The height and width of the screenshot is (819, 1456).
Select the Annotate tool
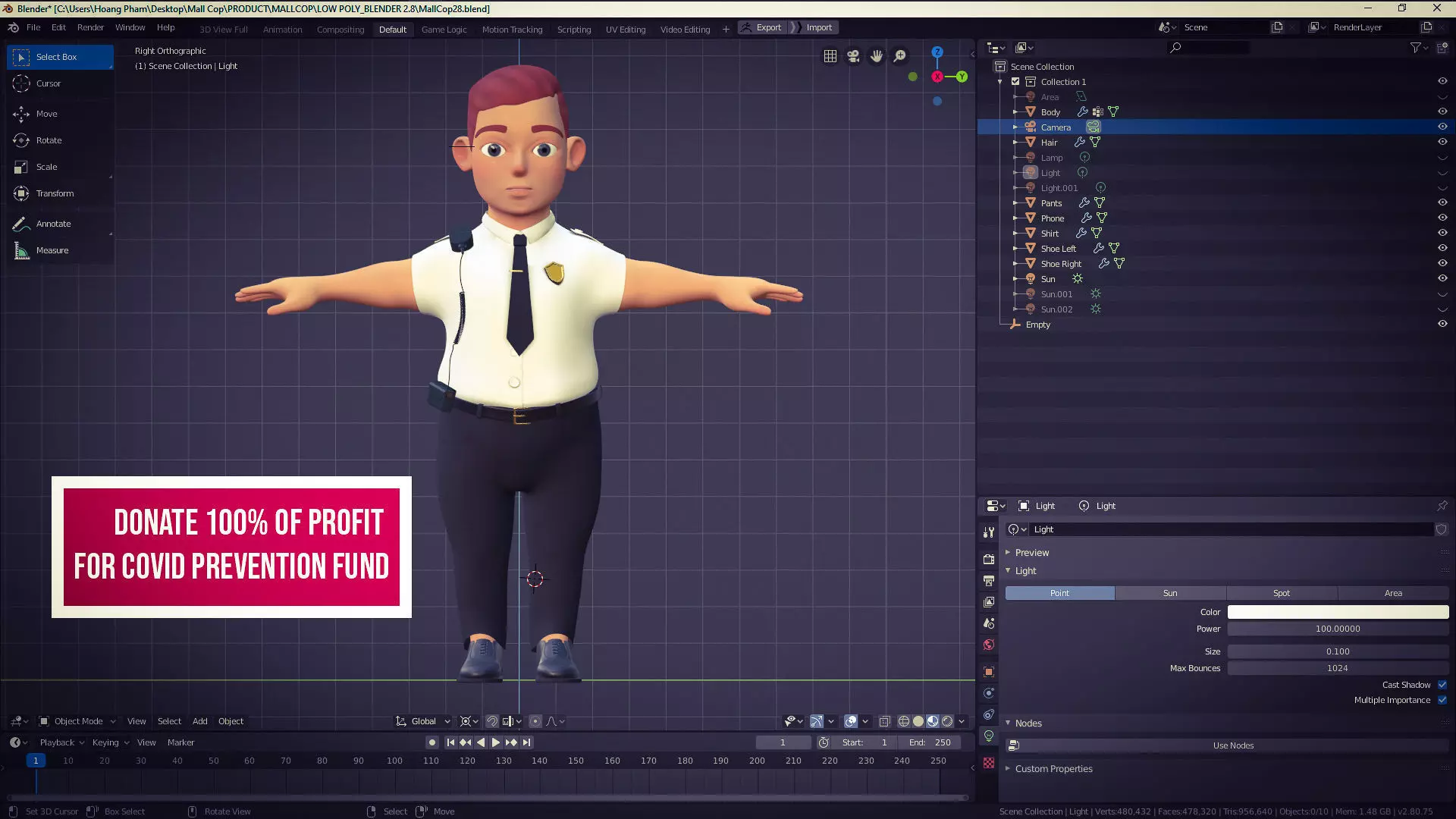[x=53, y=224]
